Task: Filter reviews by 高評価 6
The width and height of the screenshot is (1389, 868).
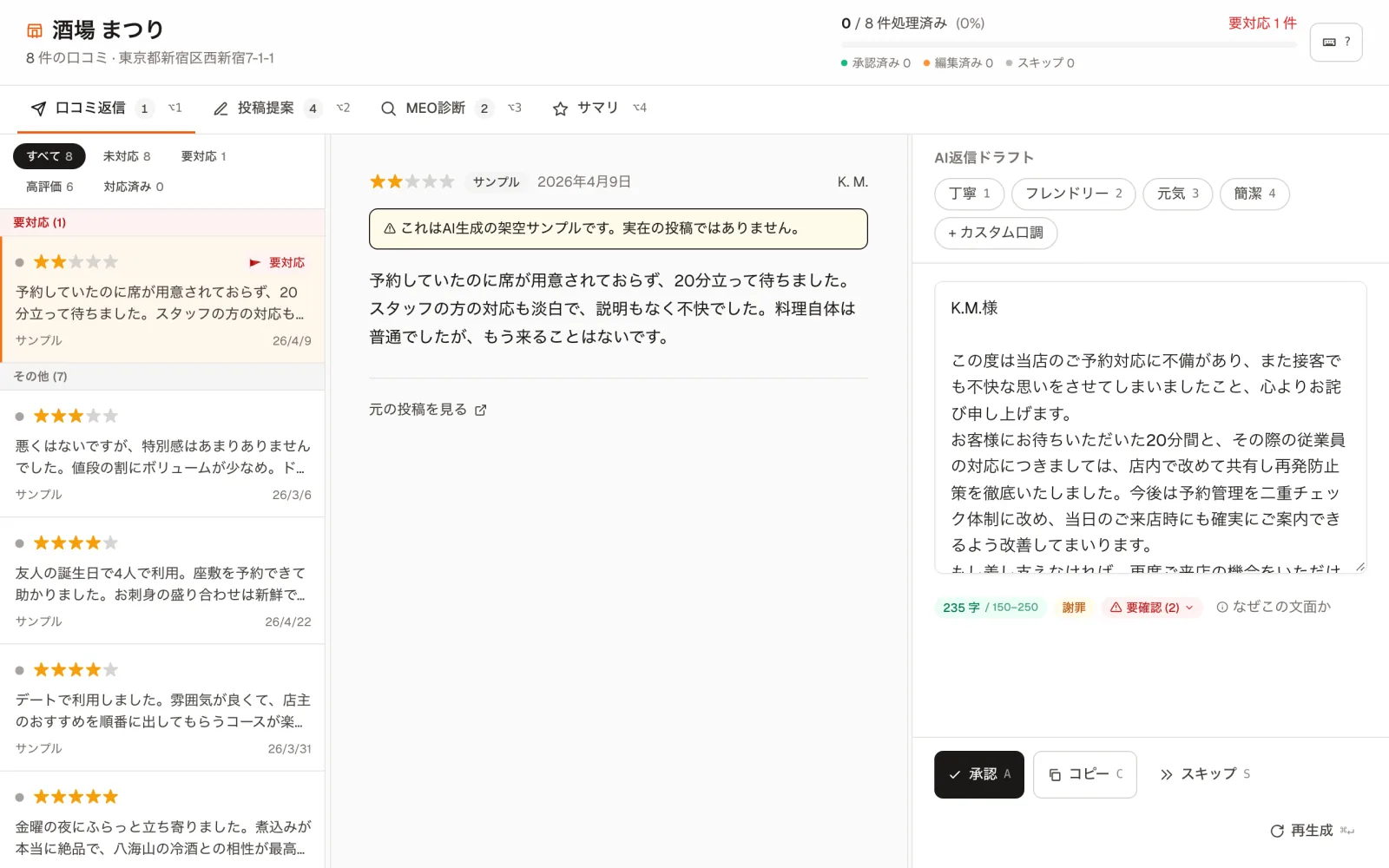Action: tap(49, 187)
